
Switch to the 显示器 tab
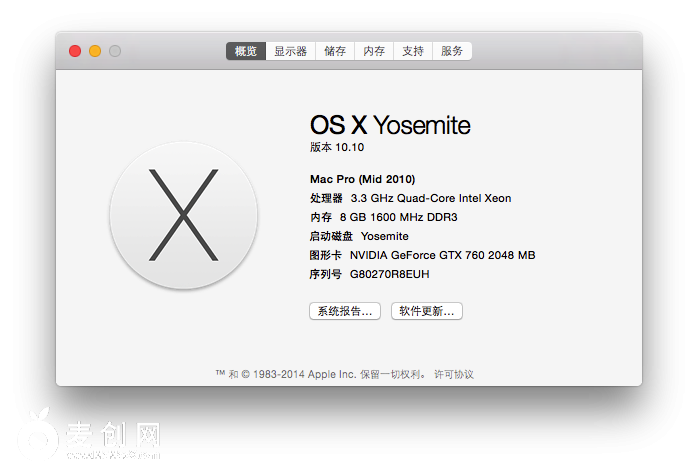click(x=291, y=51)
